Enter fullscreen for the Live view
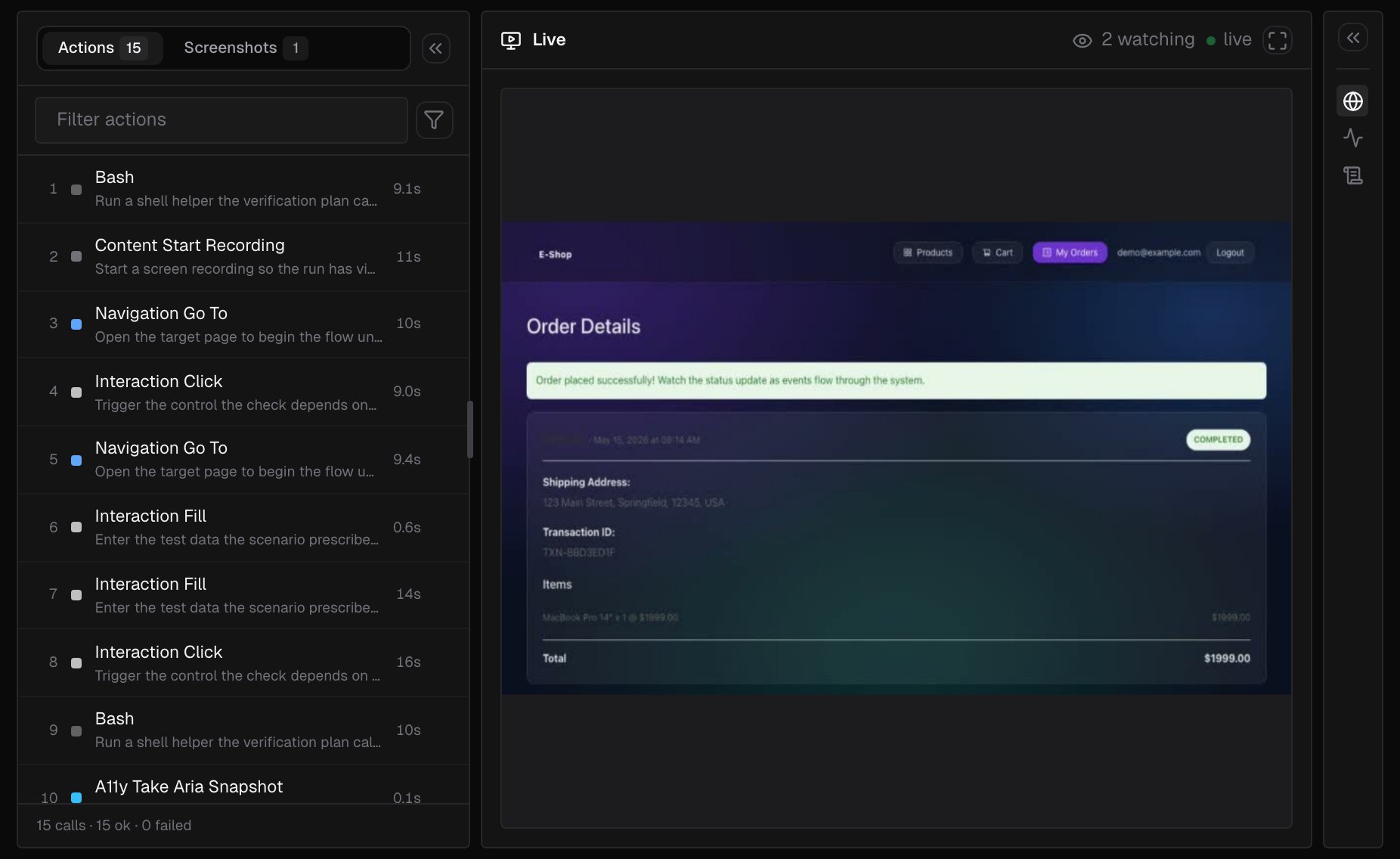 tap(1277, 40)
